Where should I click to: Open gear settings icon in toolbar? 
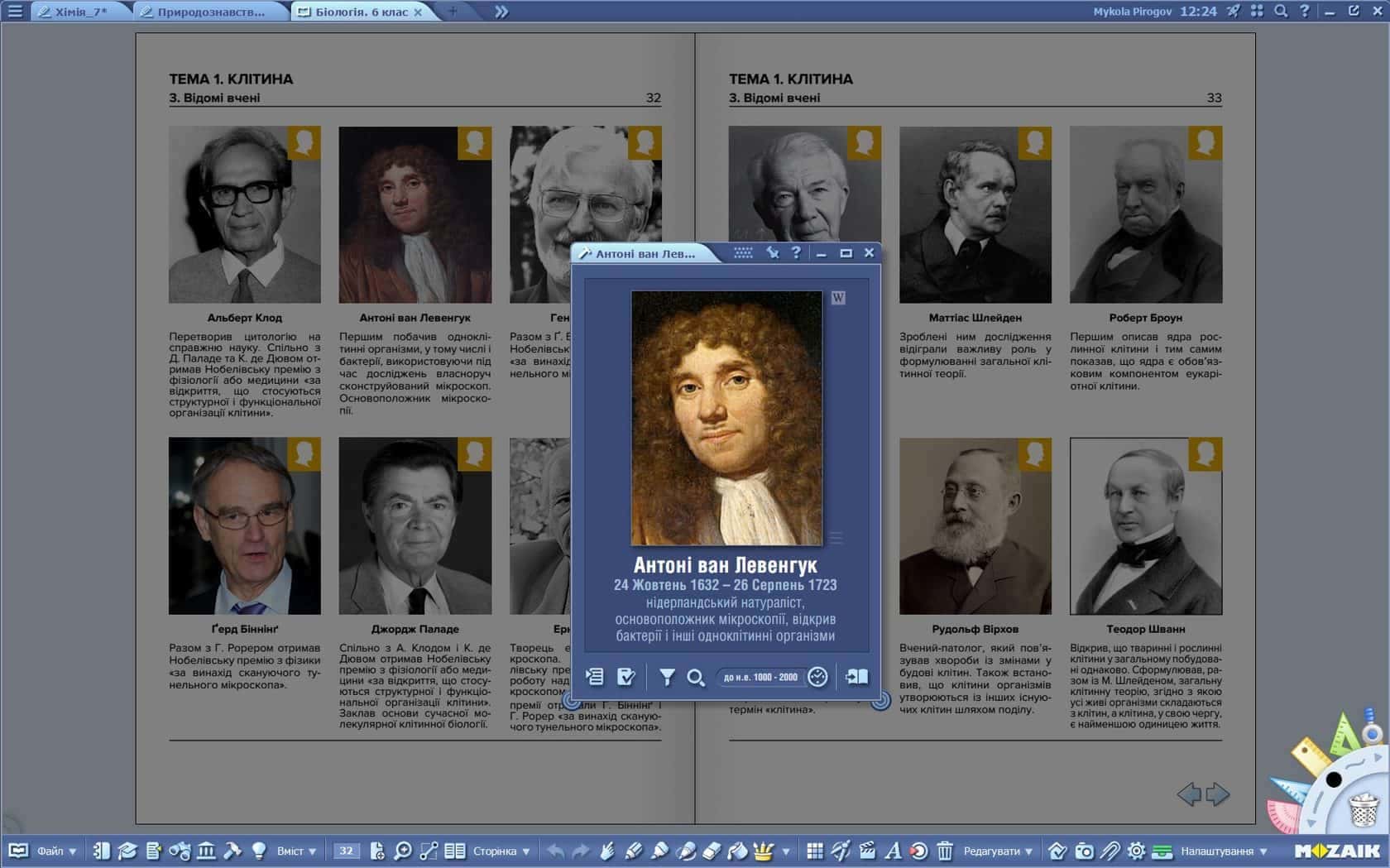(1137, 851)
